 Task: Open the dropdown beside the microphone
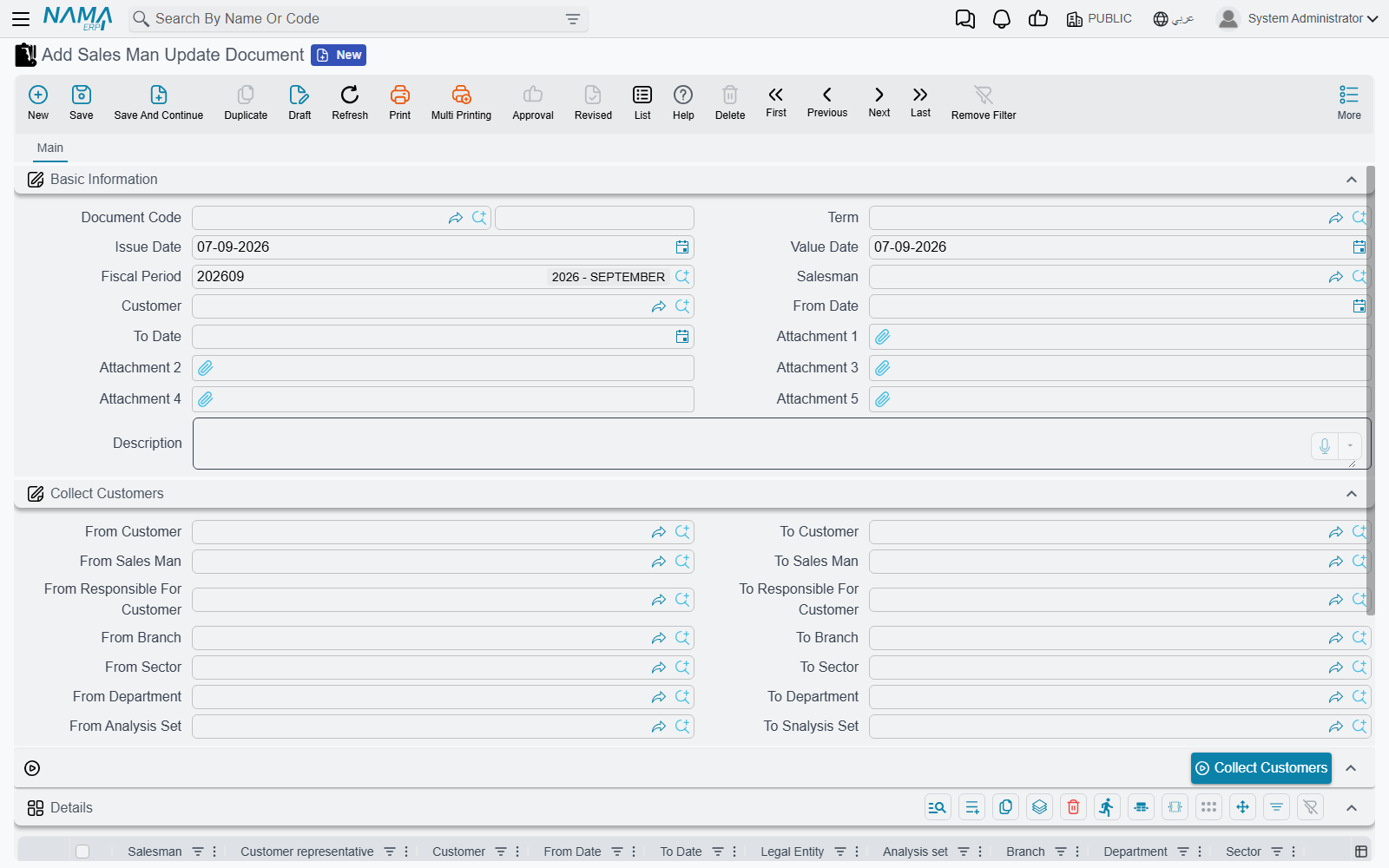[x=1350, y=445]
